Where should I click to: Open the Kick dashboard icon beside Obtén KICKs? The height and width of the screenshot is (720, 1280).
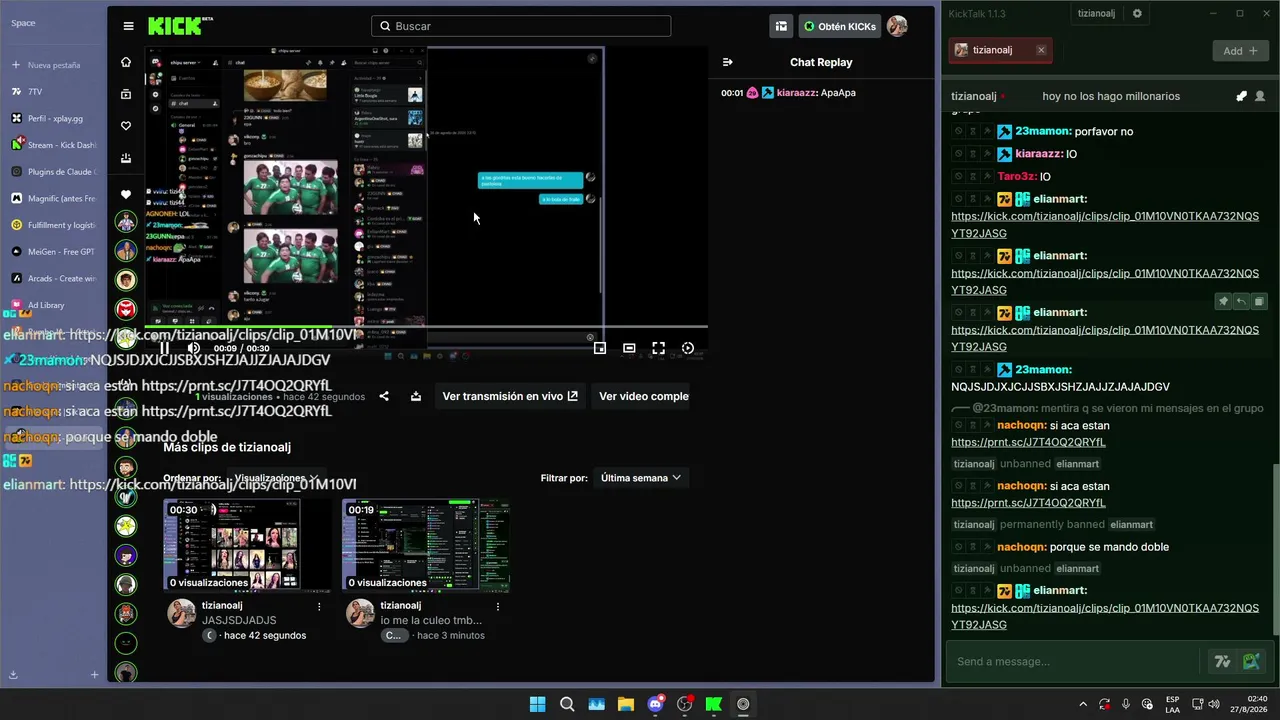click(x=781, y=26)
